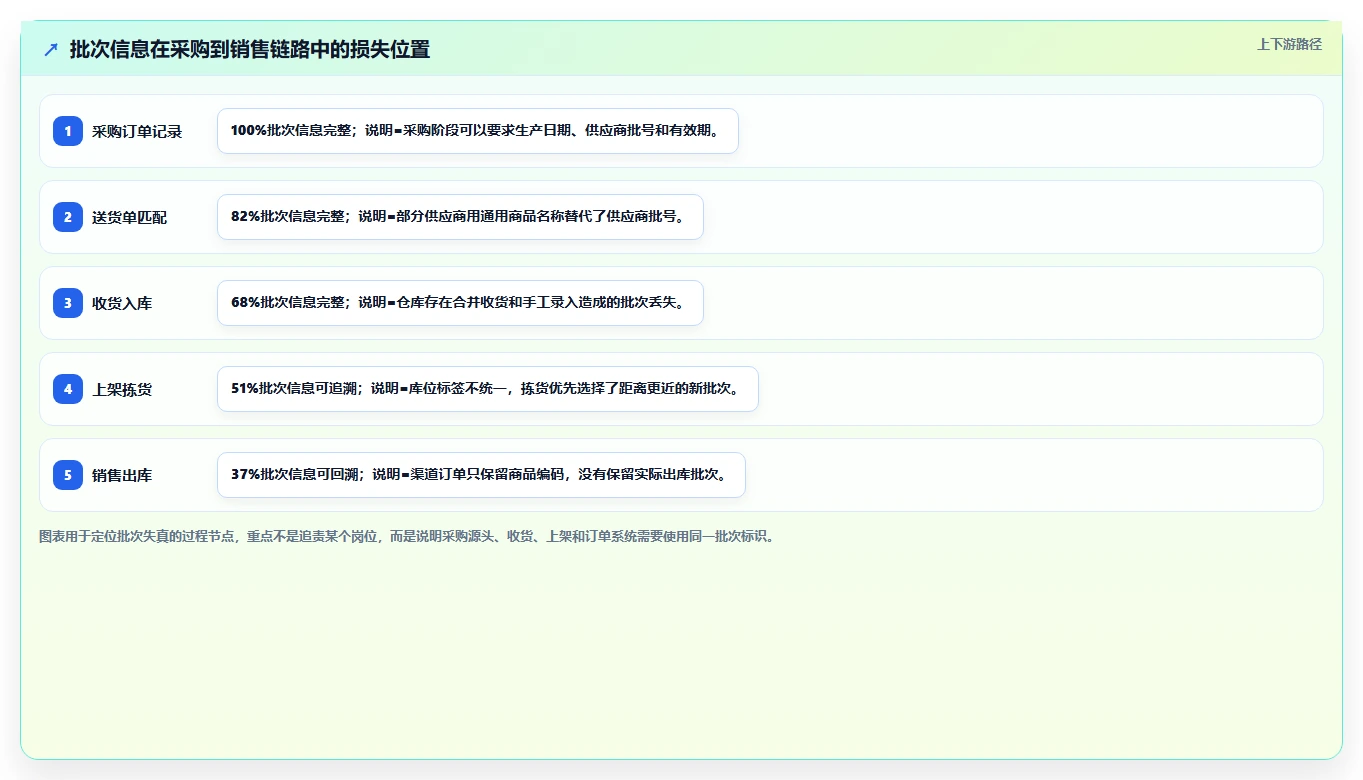Select step badge 1 for 采购订单记录

(68, 131)
